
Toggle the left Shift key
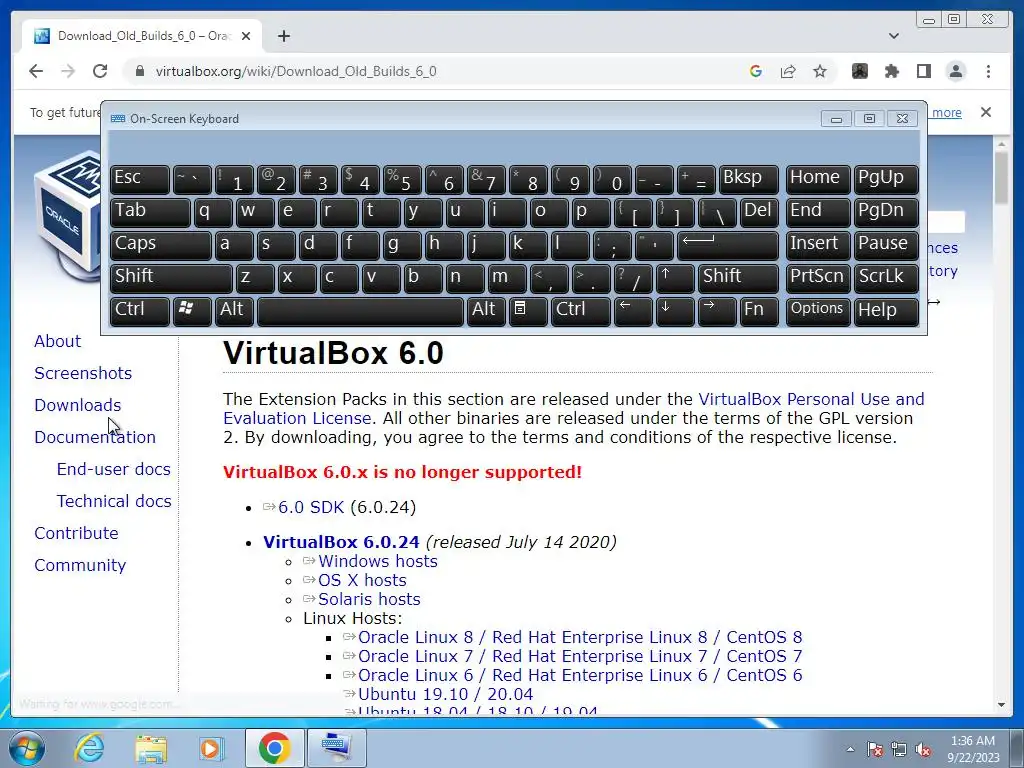click(x=171, y=278)
